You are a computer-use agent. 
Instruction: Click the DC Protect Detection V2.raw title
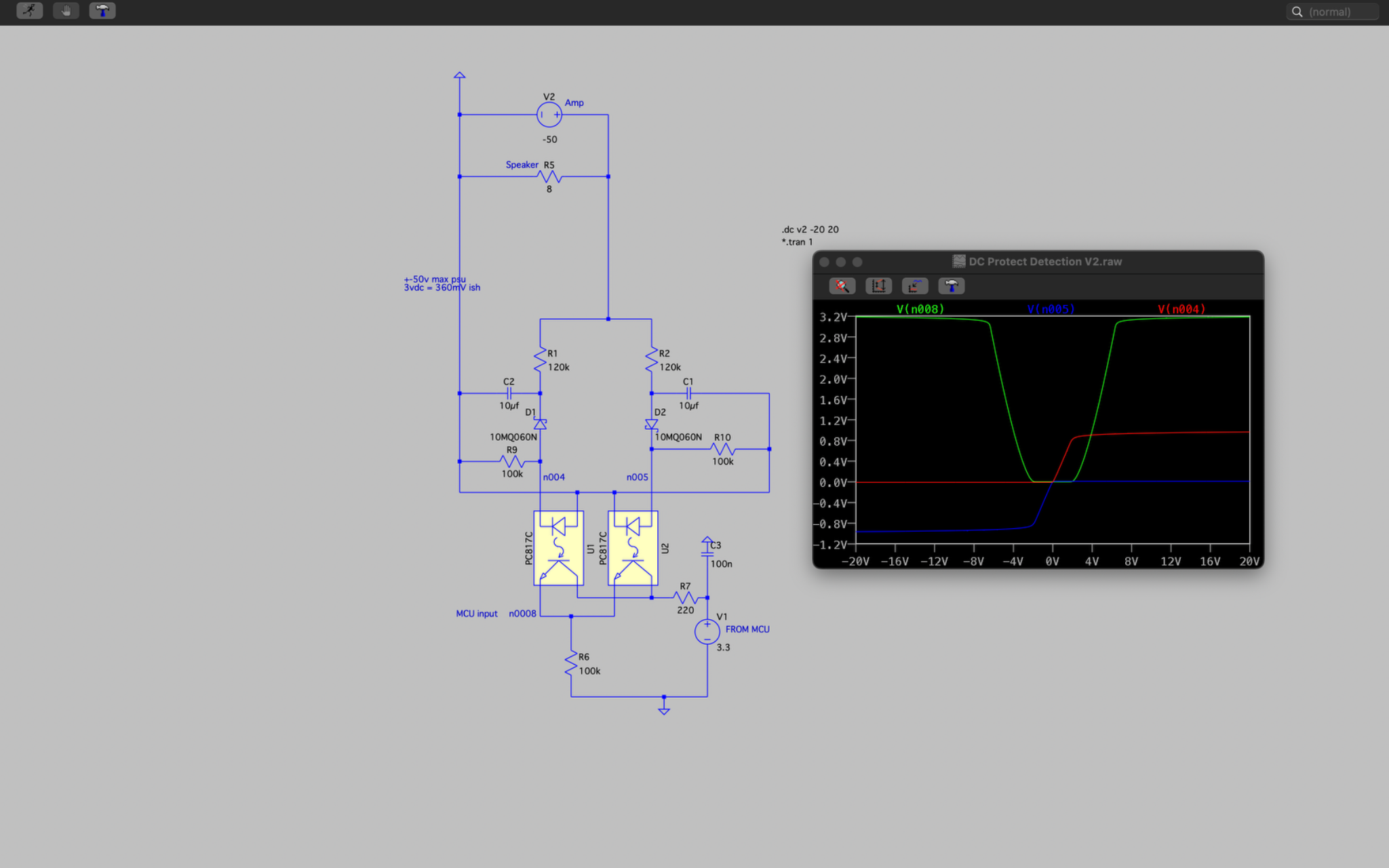pyautogui.click(x=1045, y=262)
